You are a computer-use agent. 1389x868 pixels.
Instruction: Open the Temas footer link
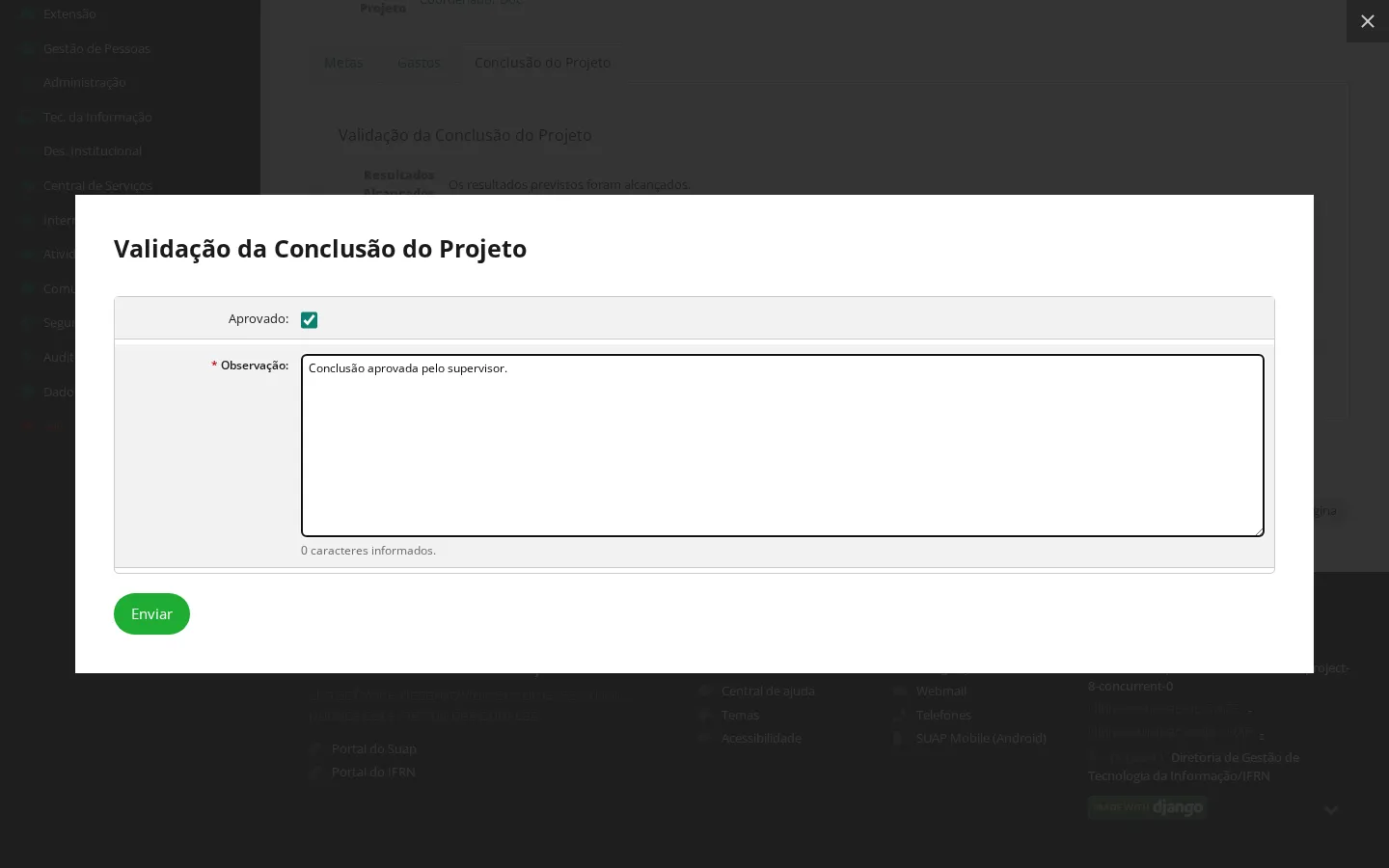tap(740, 716)
